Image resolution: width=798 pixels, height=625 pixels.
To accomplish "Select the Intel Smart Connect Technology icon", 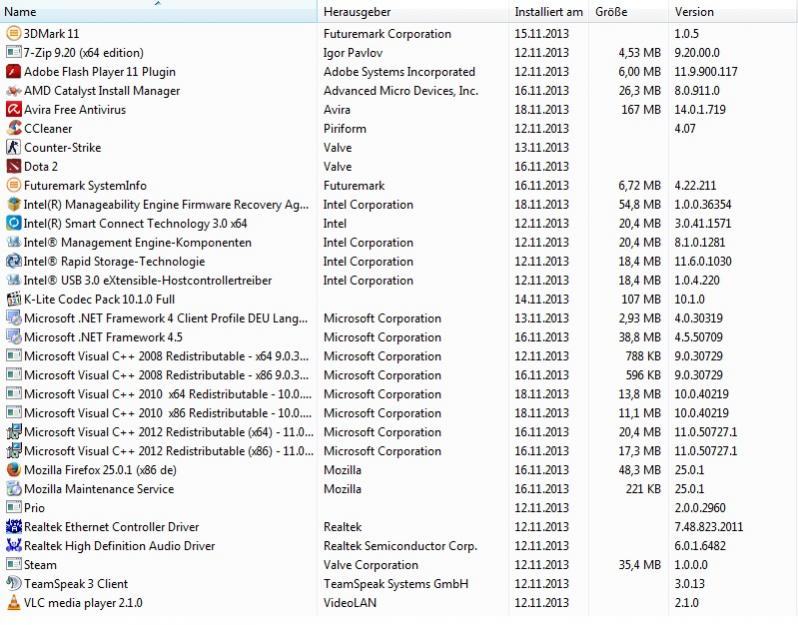I will [x=14, y=223].
